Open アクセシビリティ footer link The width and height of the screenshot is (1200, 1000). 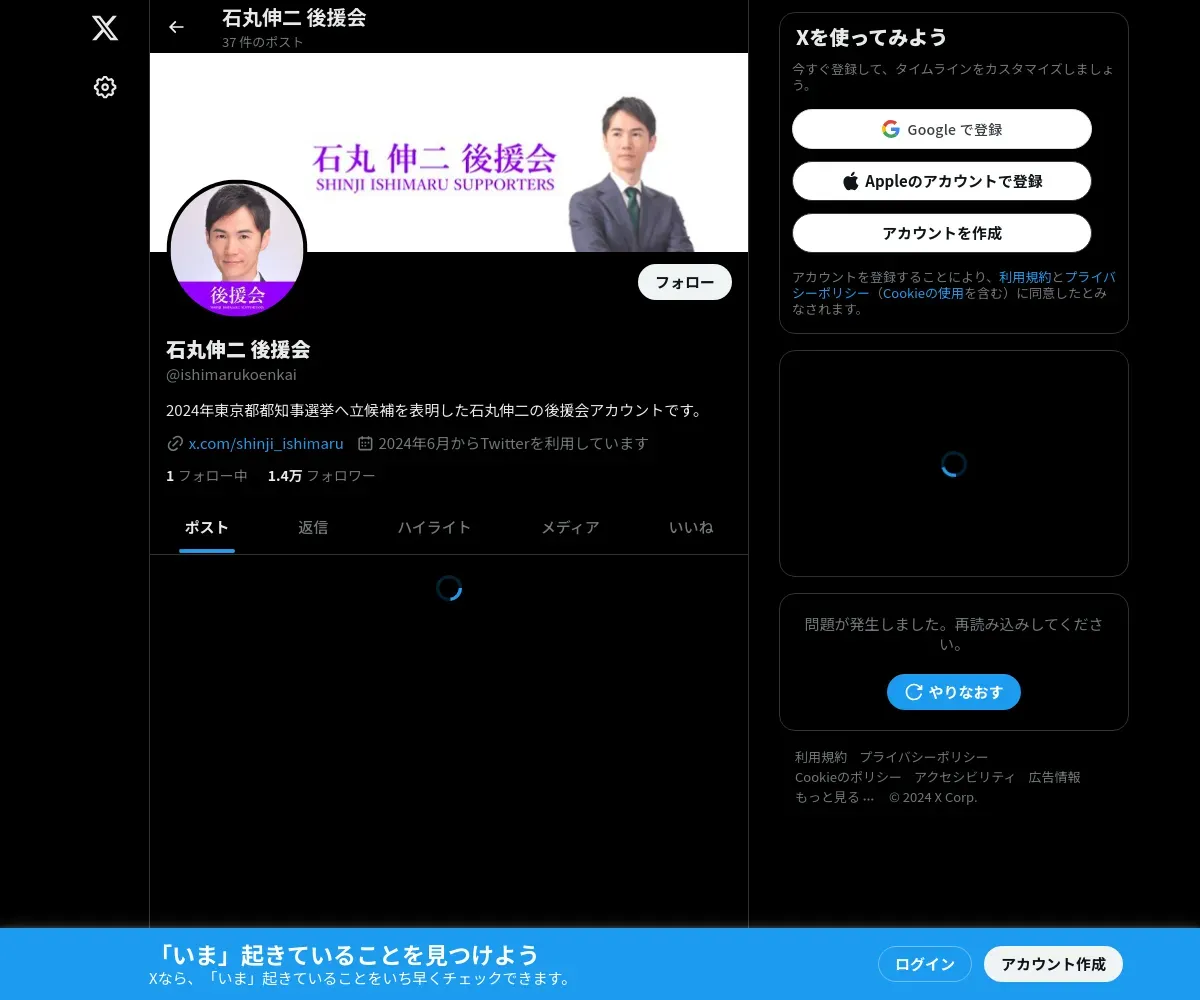pyautogui.click(x=965, y=777)
